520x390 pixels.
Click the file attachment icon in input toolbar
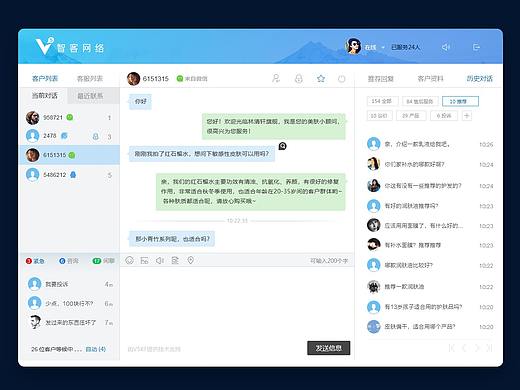coord(175,260)
